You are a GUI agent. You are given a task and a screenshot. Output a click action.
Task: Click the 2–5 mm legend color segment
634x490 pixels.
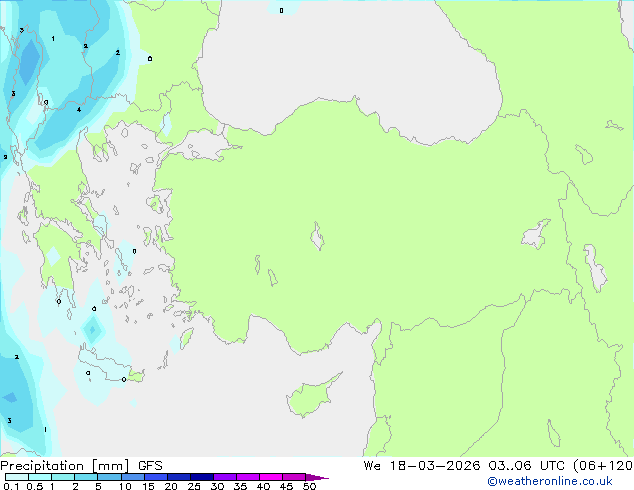tap(86, 477)
